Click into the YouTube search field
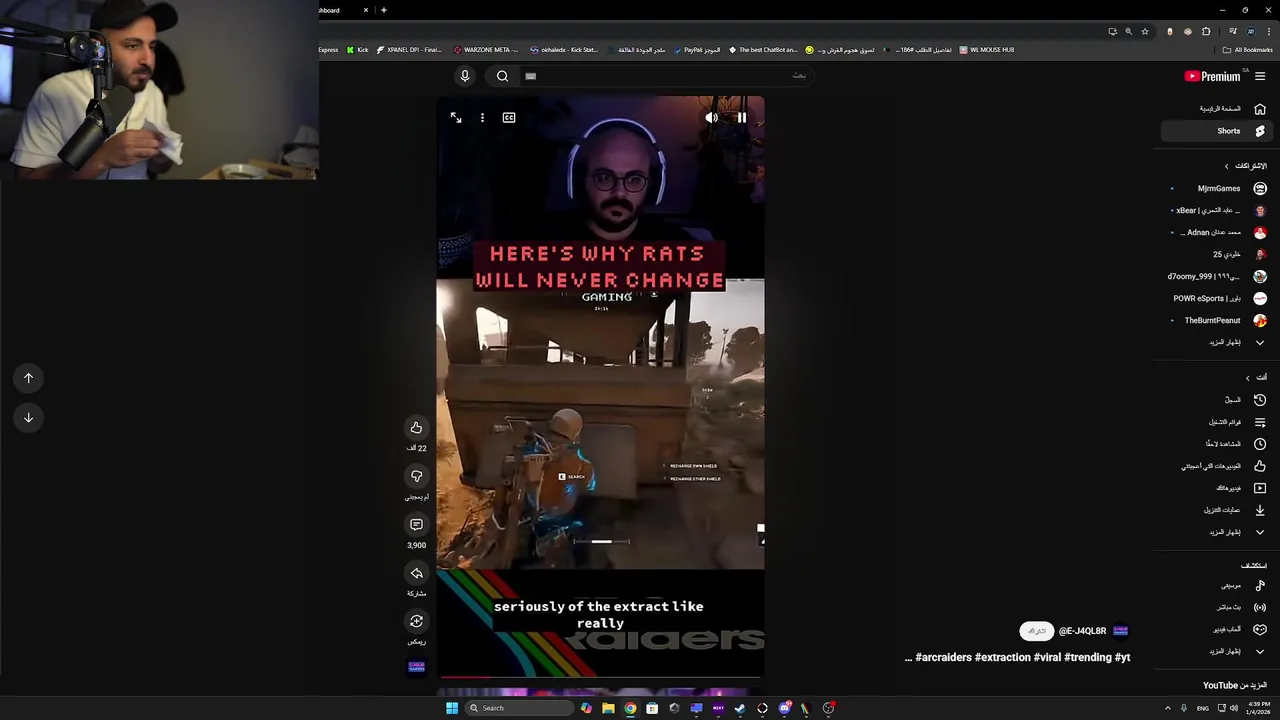 click(665, 76)
